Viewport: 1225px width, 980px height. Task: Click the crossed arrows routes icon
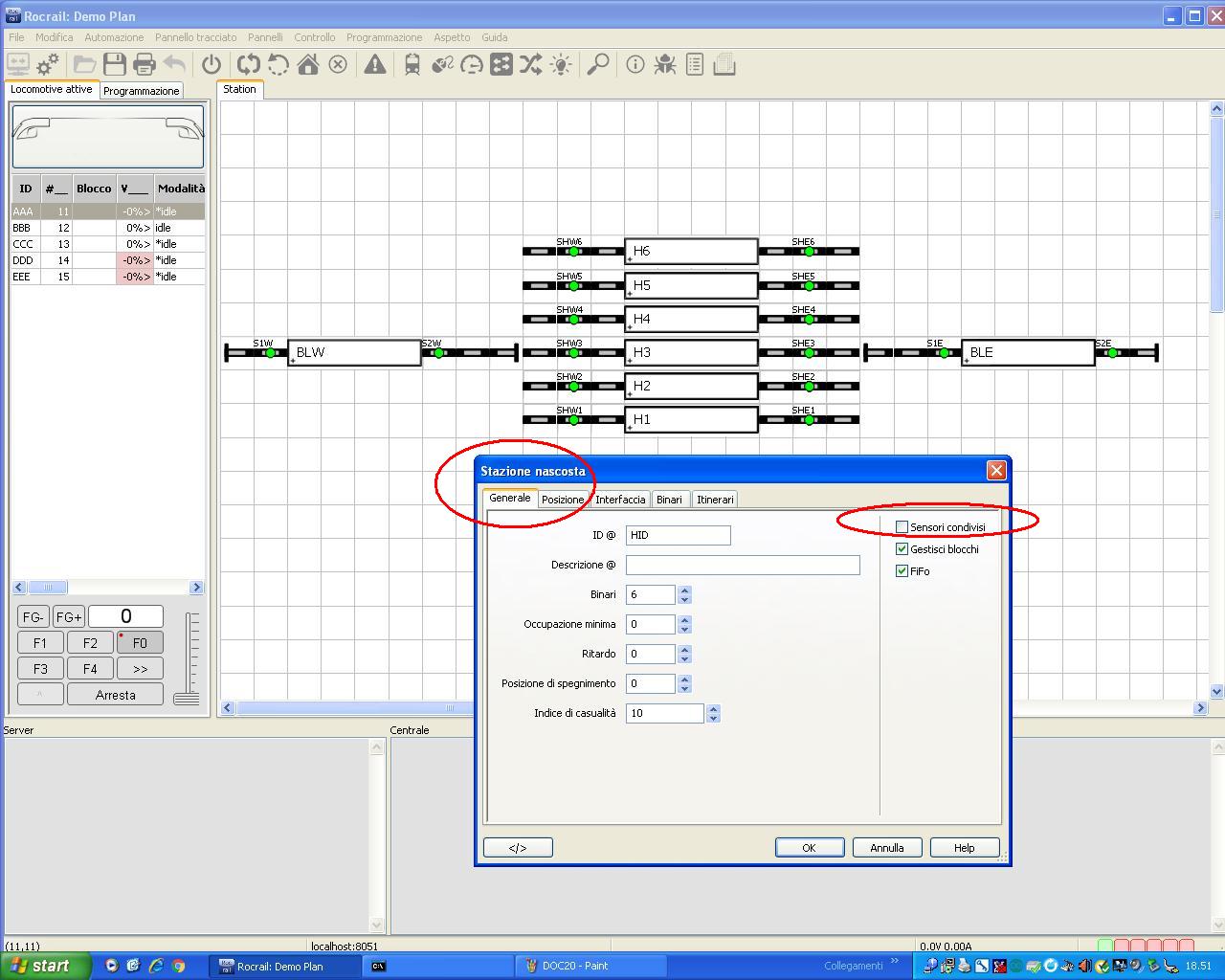[531, 65]
